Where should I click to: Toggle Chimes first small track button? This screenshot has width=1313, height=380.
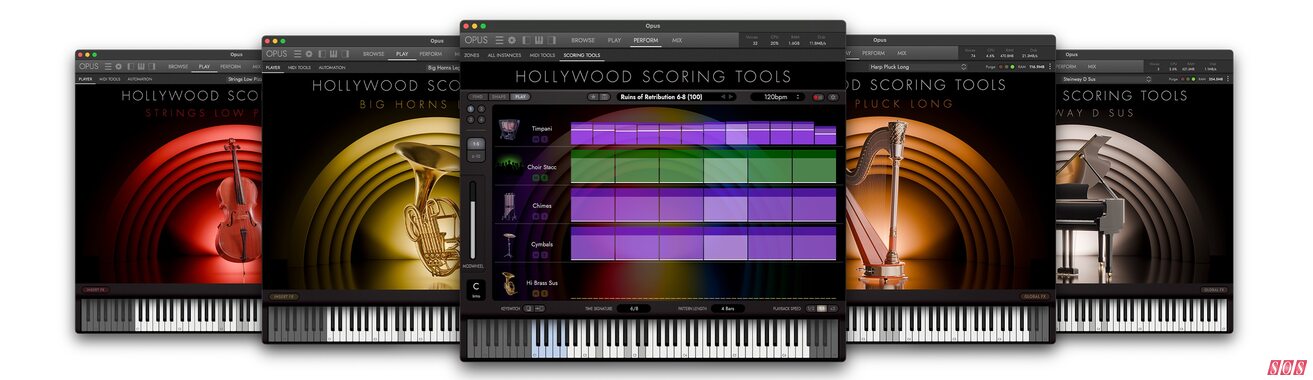pos(536,216)
